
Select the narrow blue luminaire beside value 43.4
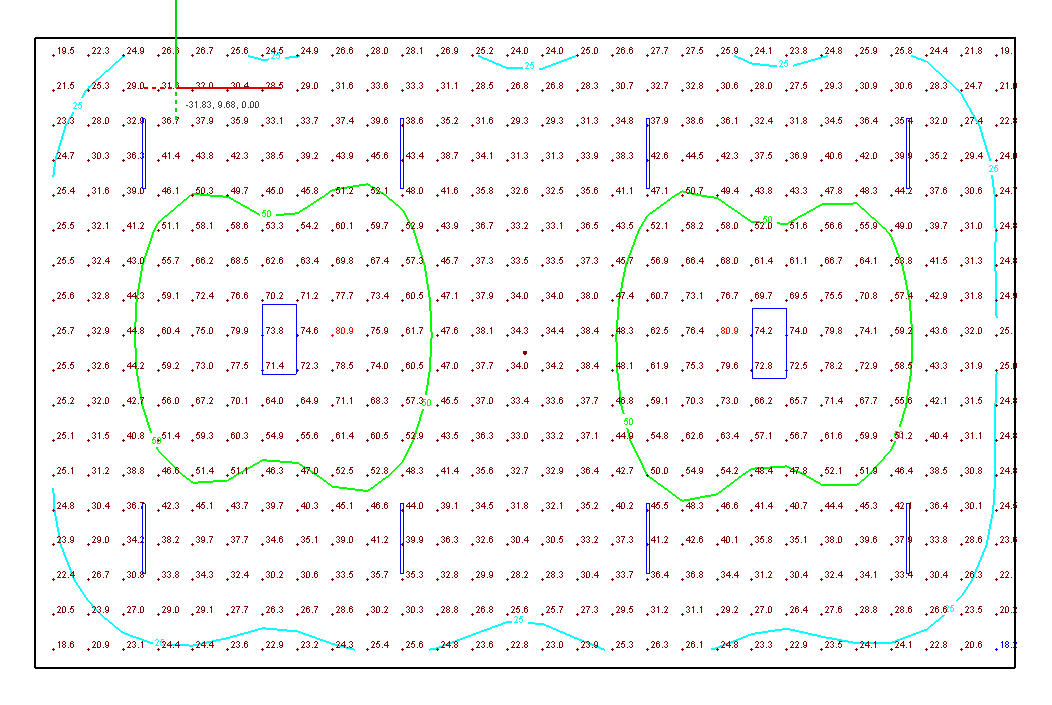click(402, 154)
